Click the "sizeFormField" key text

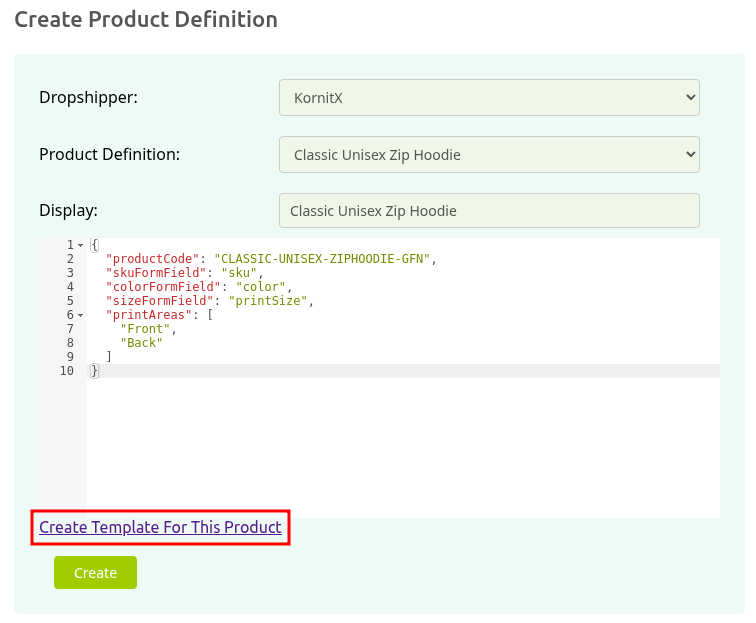160,300
